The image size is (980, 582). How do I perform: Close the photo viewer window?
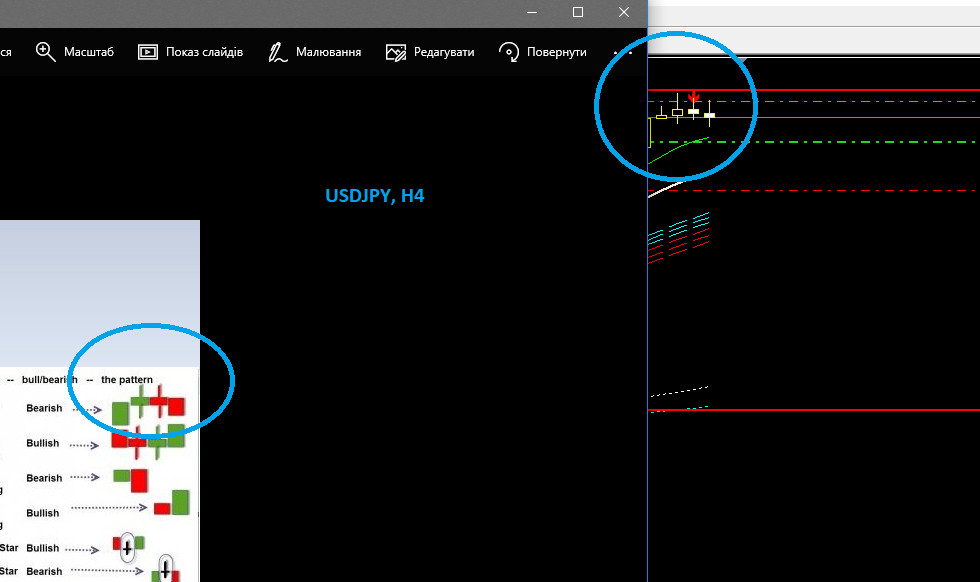[624, 12]
